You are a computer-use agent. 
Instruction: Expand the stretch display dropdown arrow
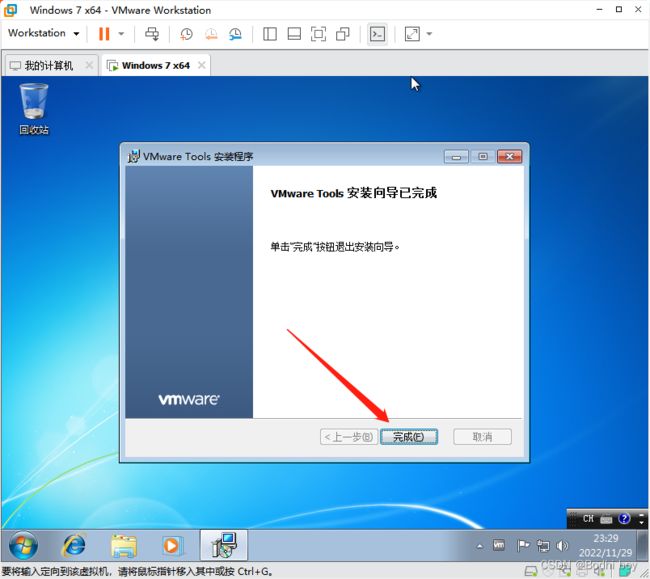pyautogui.click(x=429, y=34)
